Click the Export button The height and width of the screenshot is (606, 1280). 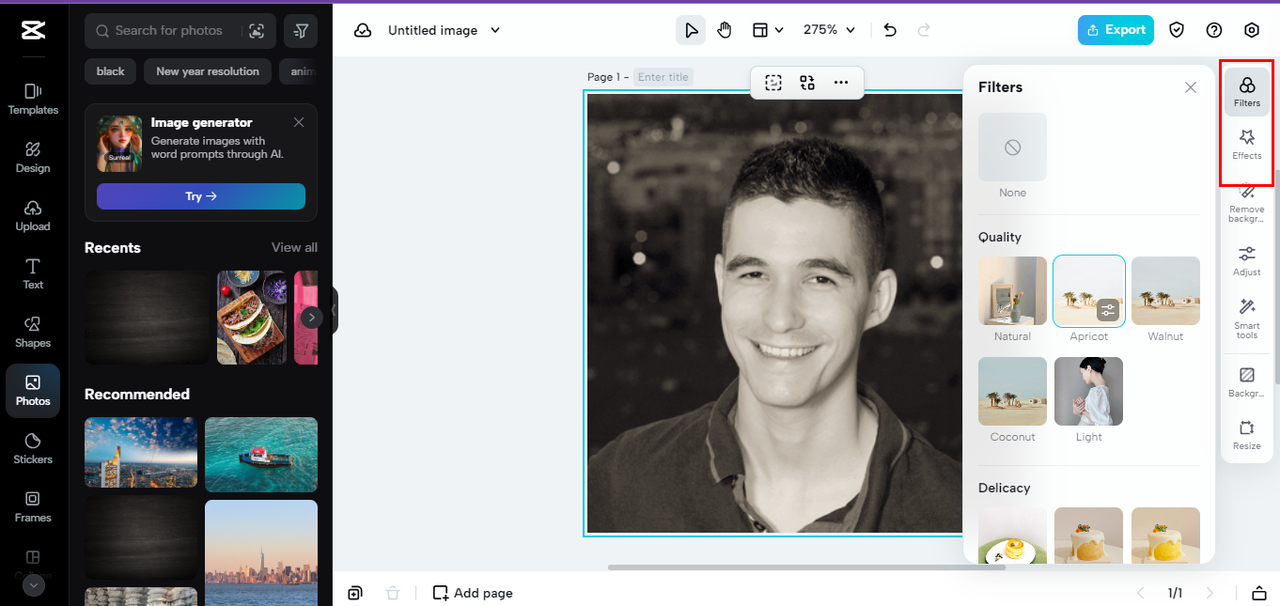point(1116,30)
